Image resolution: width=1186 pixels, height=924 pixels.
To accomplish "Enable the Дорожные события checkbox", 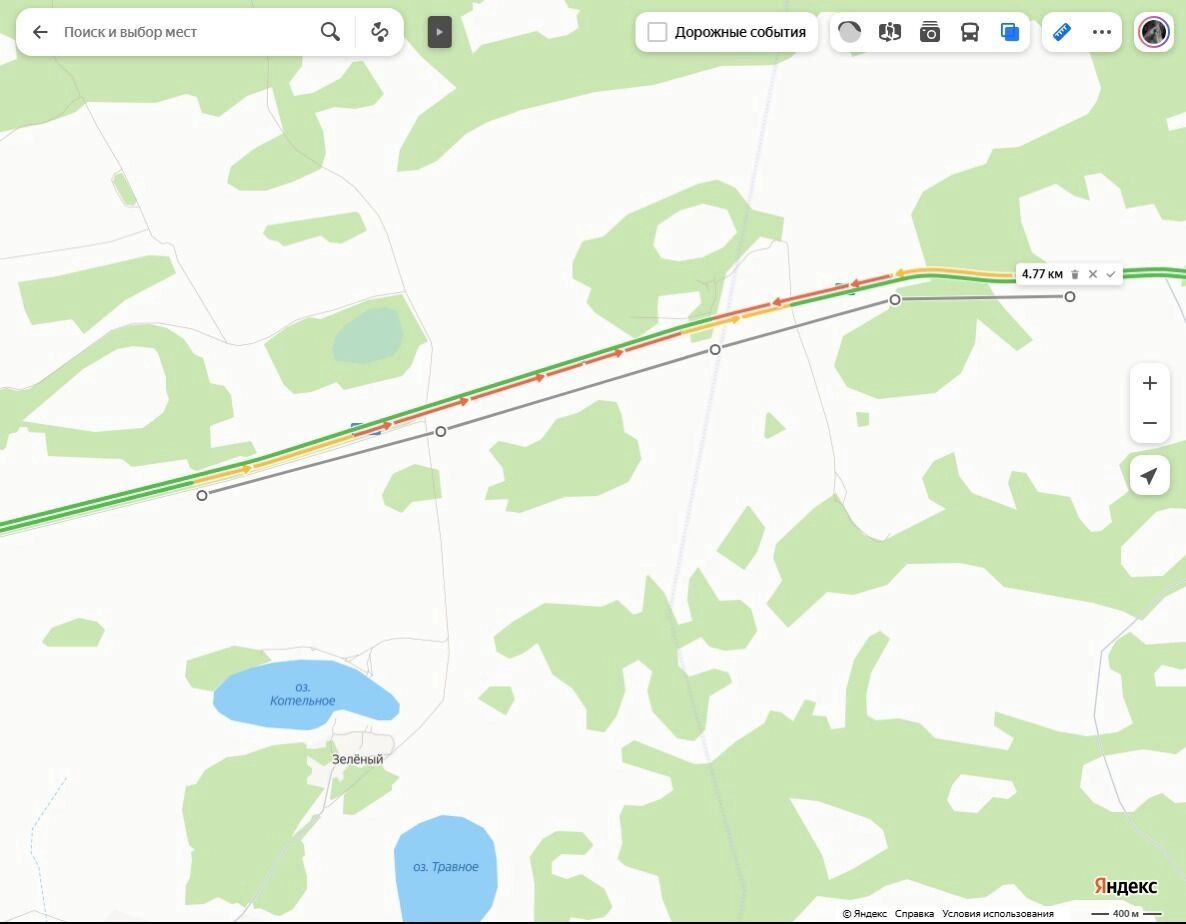I will point(657,32).
